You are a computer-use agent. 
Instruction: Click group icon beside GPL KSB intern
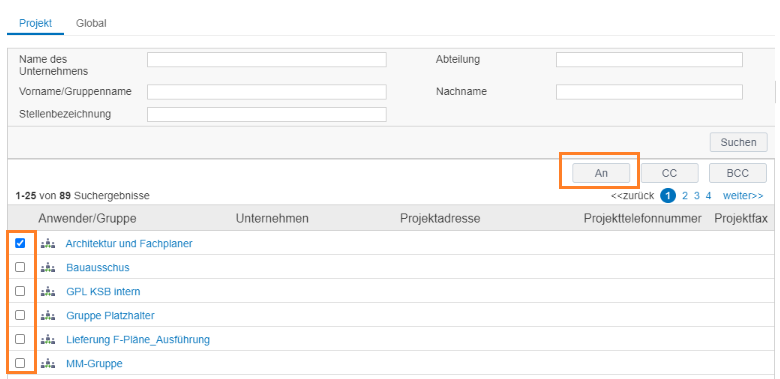click(x=48, y=291)
